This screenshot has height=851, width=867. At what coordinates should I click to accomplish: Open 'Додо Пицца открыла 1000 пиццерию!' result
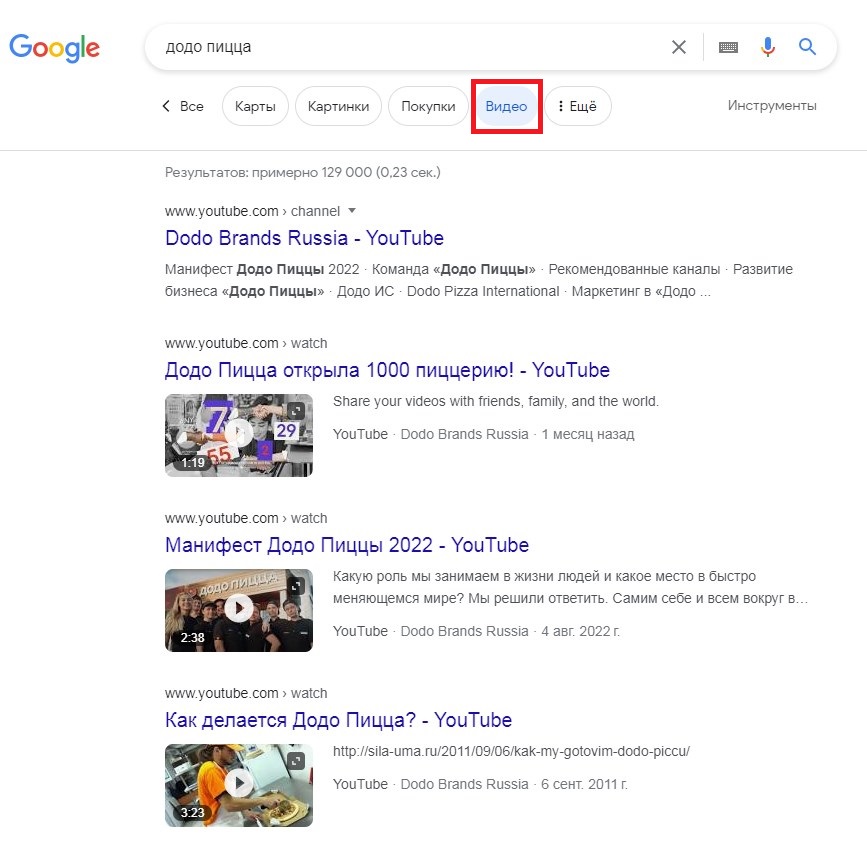[387, 370]
